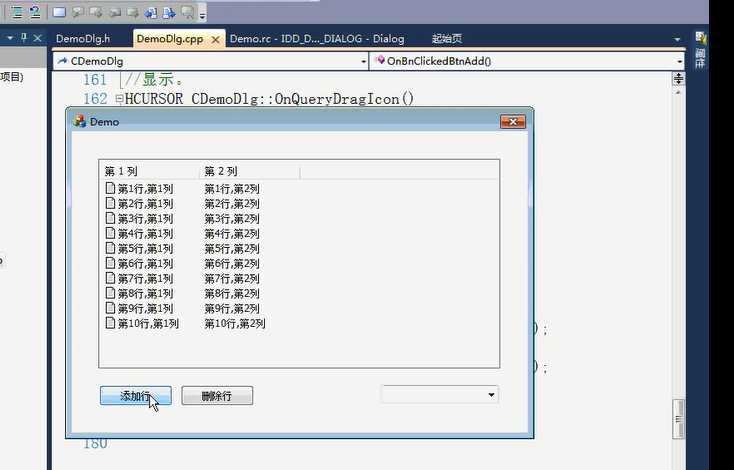Click the document icon of row 第2行,第1列
The width and height of the screenshot is (734, 470).
(x=110, y=203)
